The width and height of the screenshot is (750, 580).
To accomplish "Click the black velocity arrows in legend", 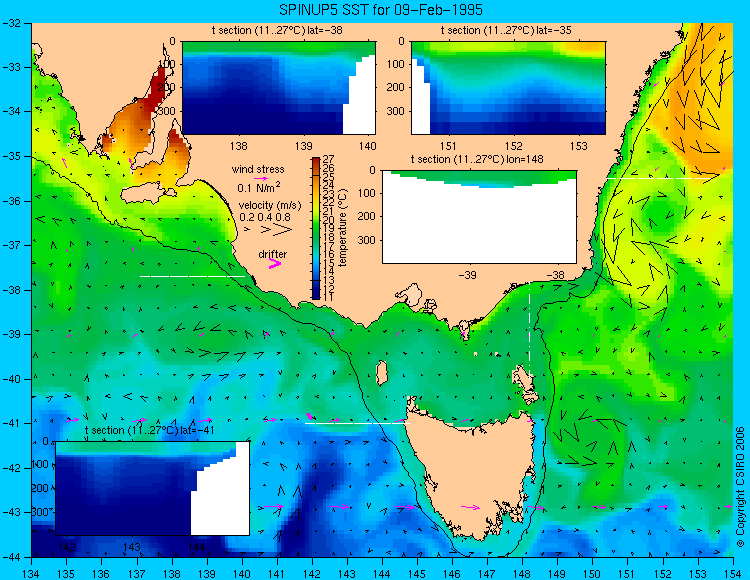I will (x=269, y=230).
